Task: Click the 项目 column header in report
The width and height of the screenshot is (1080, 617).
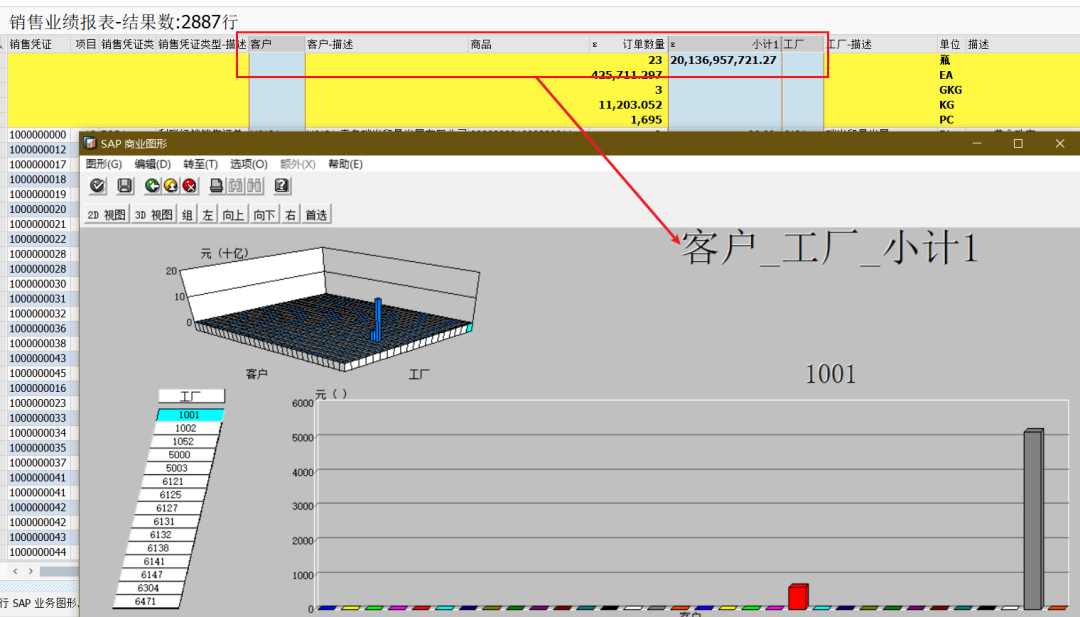Action: 85,44
